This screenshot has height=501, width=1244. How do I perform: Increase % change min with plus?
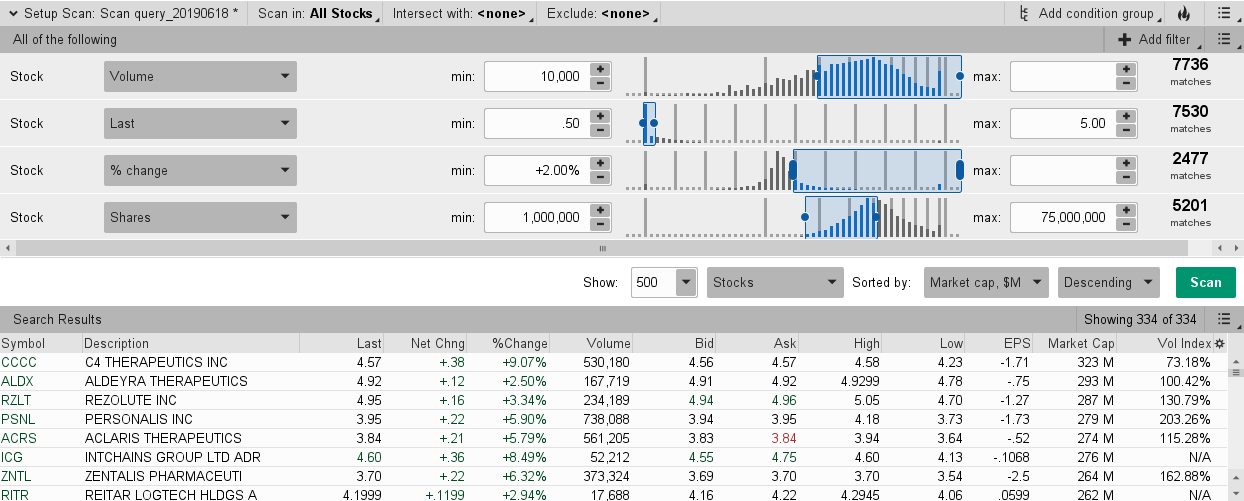[x=600, y=163]
